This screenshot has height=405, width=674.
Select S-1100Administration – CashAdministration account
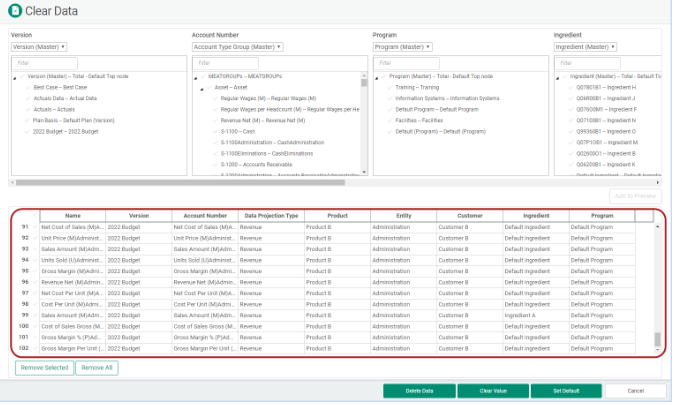click(272, 142)
